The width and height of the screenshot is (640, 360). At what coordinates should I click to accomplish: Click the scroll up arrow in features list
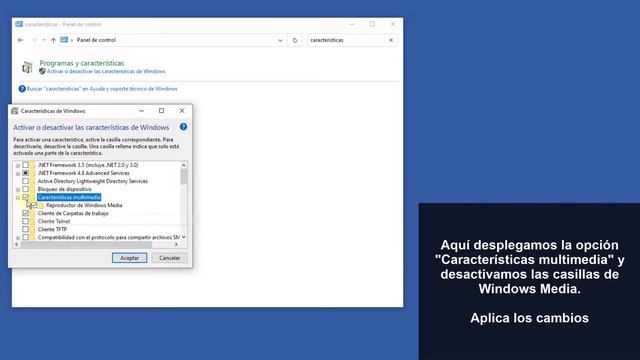coord(184,165)
